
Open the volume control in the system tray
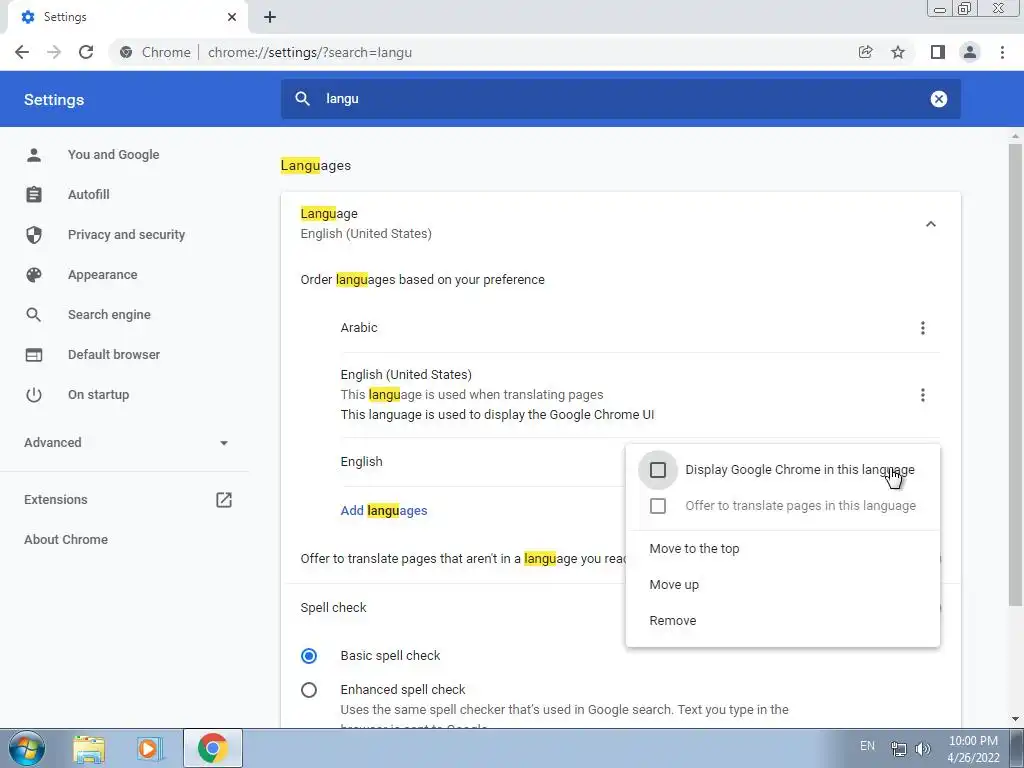tap(922, 748)
